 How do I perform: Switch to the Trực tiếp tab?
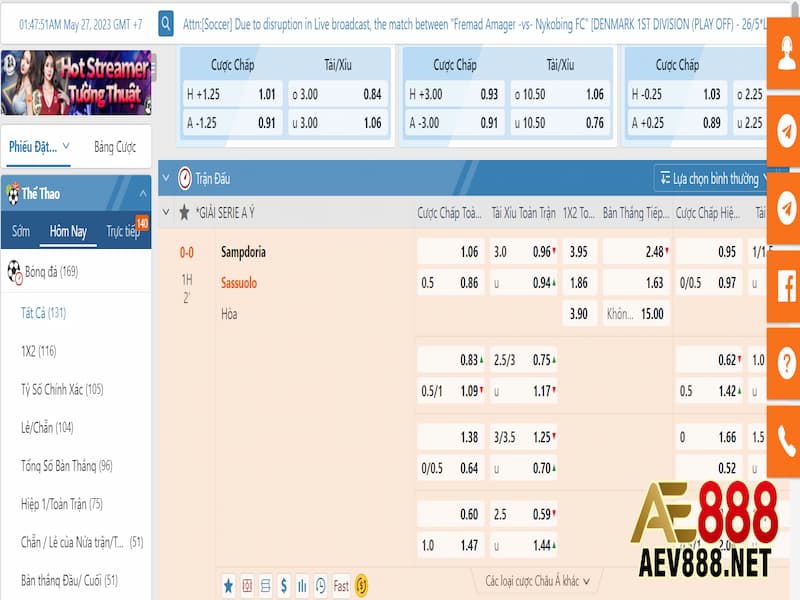tap(123, 231)
